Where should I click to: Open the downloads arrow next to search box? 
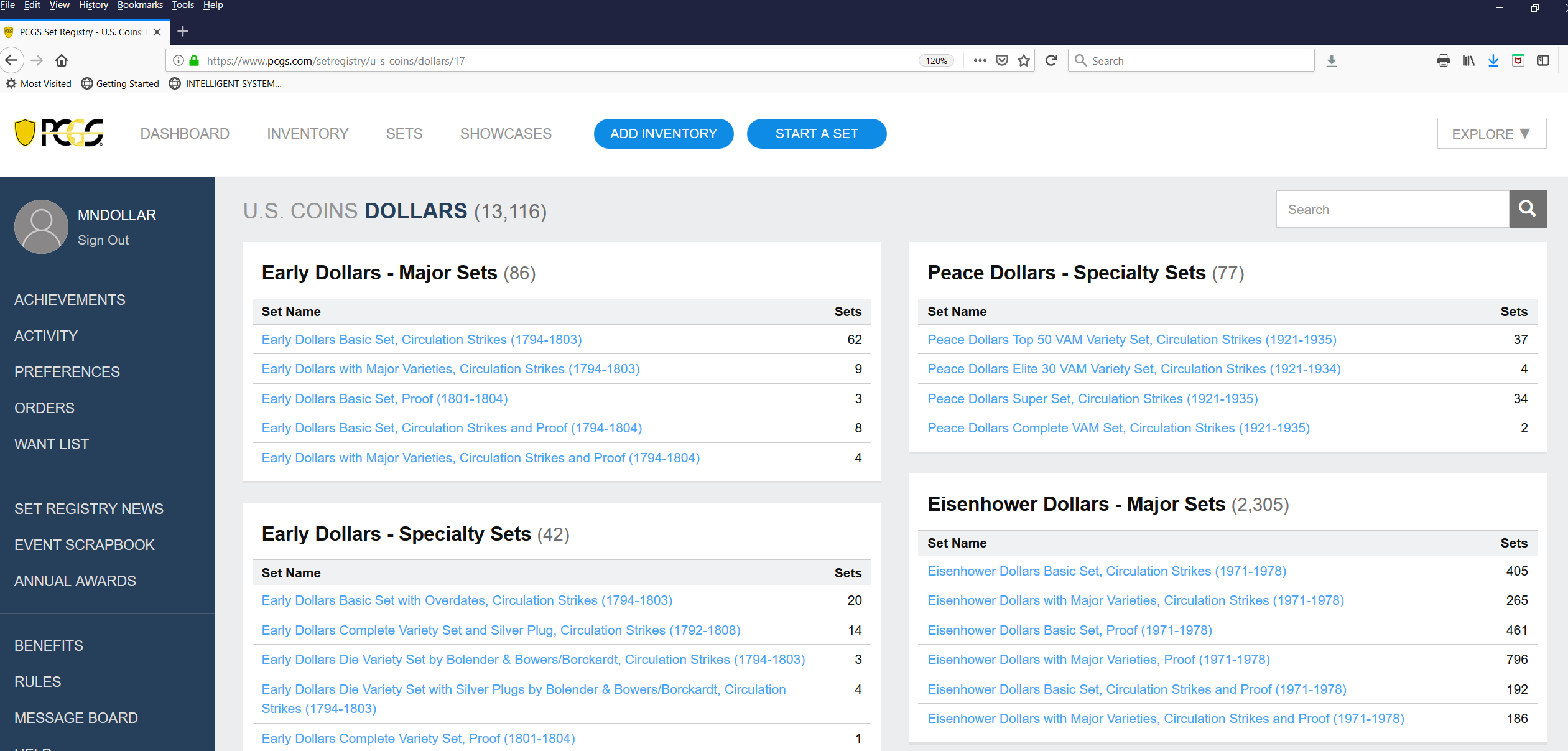1332,60
